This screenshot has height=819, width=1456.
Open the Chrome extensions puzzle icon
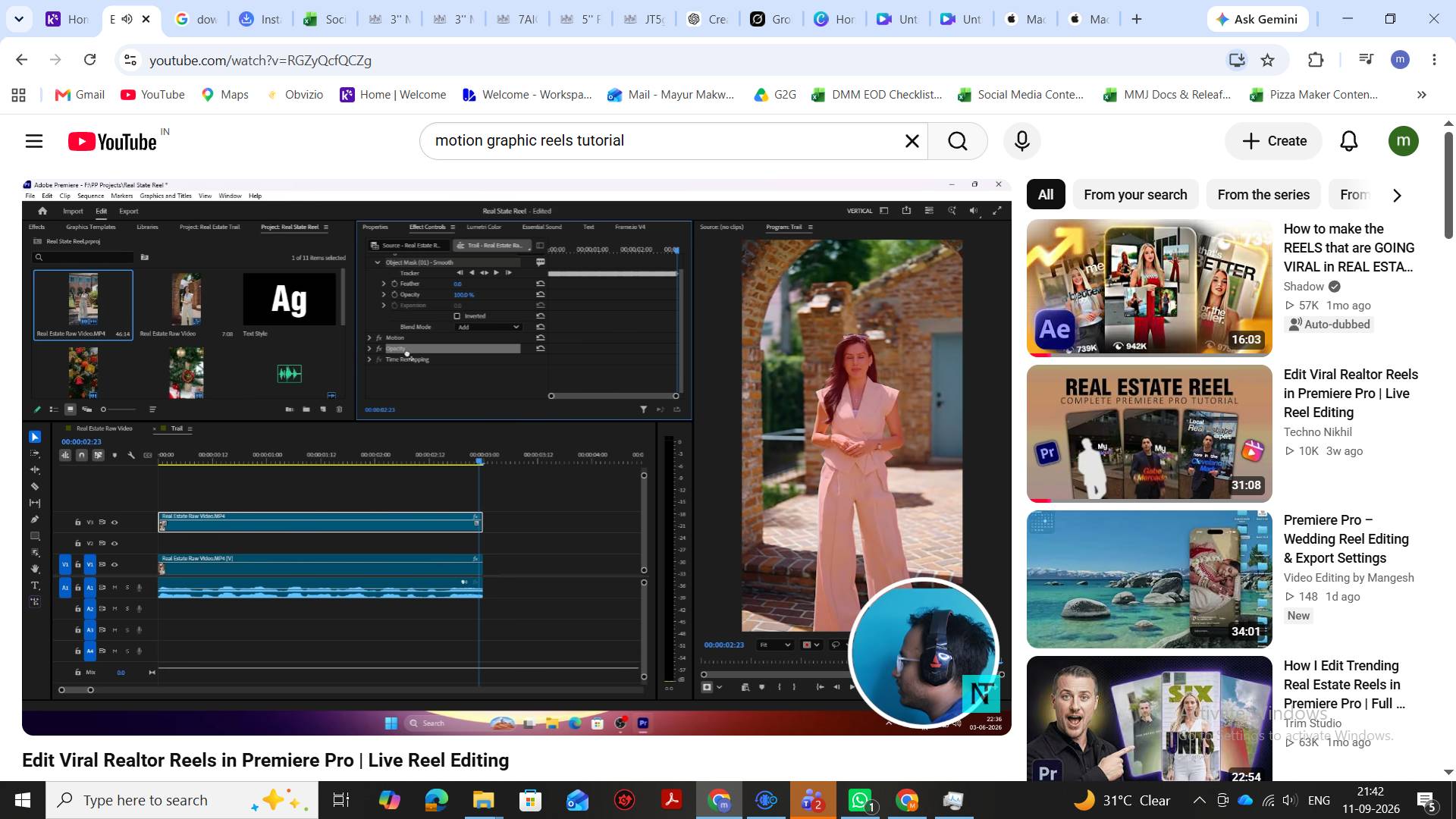click(x=1315, y=60)
